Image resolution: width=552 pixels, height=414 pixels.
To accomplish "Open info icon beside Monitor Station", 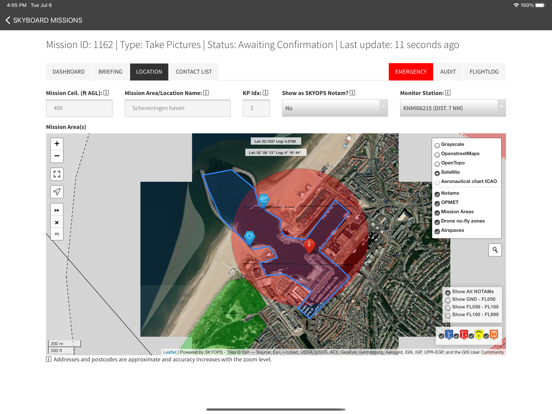I will point(448,93).
